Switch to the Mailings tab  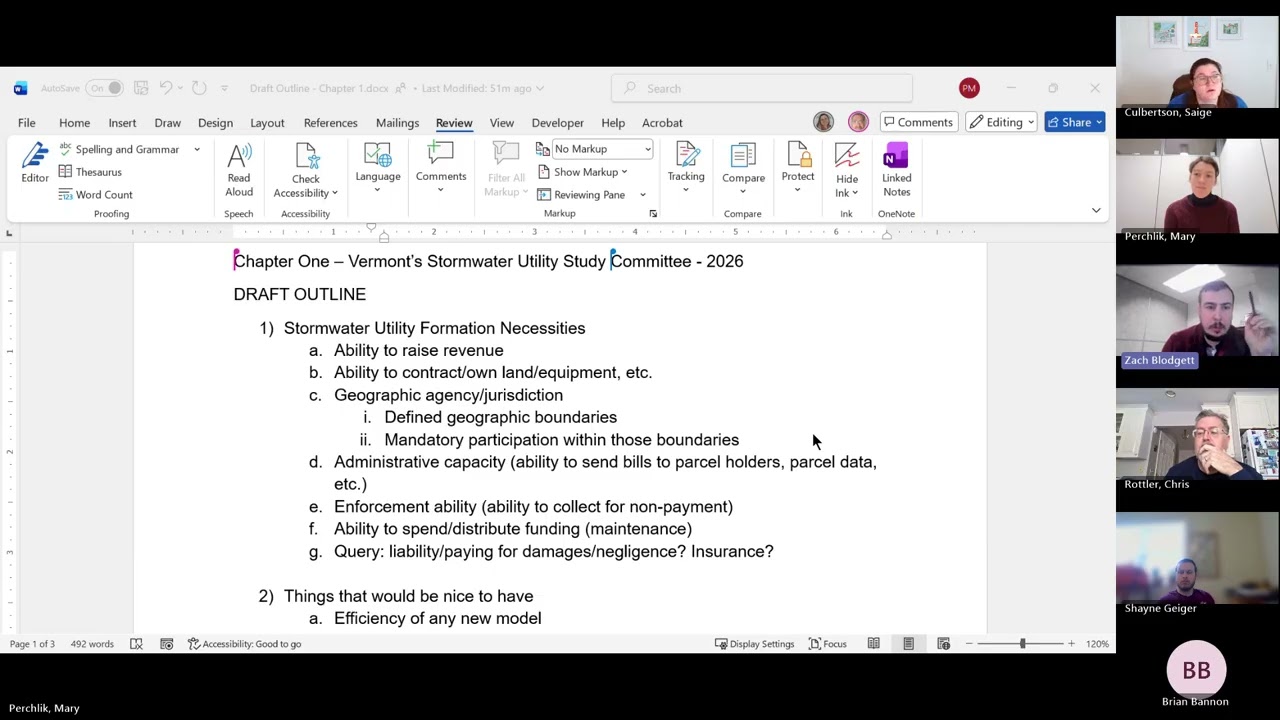397,122
